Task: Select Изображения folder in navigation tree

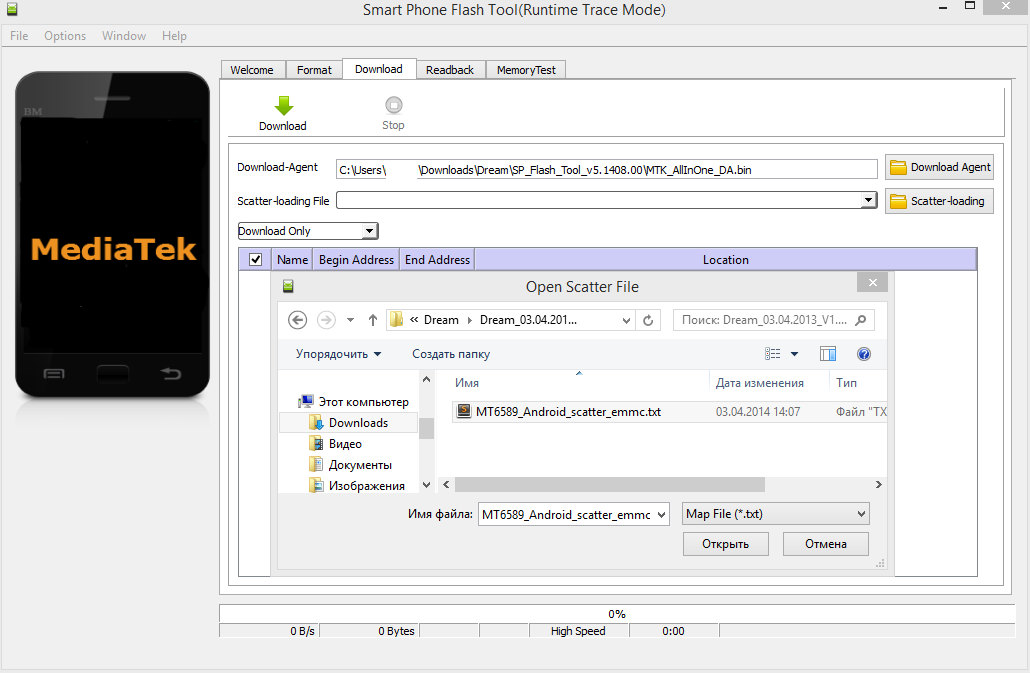Action: tap(357, 486)
